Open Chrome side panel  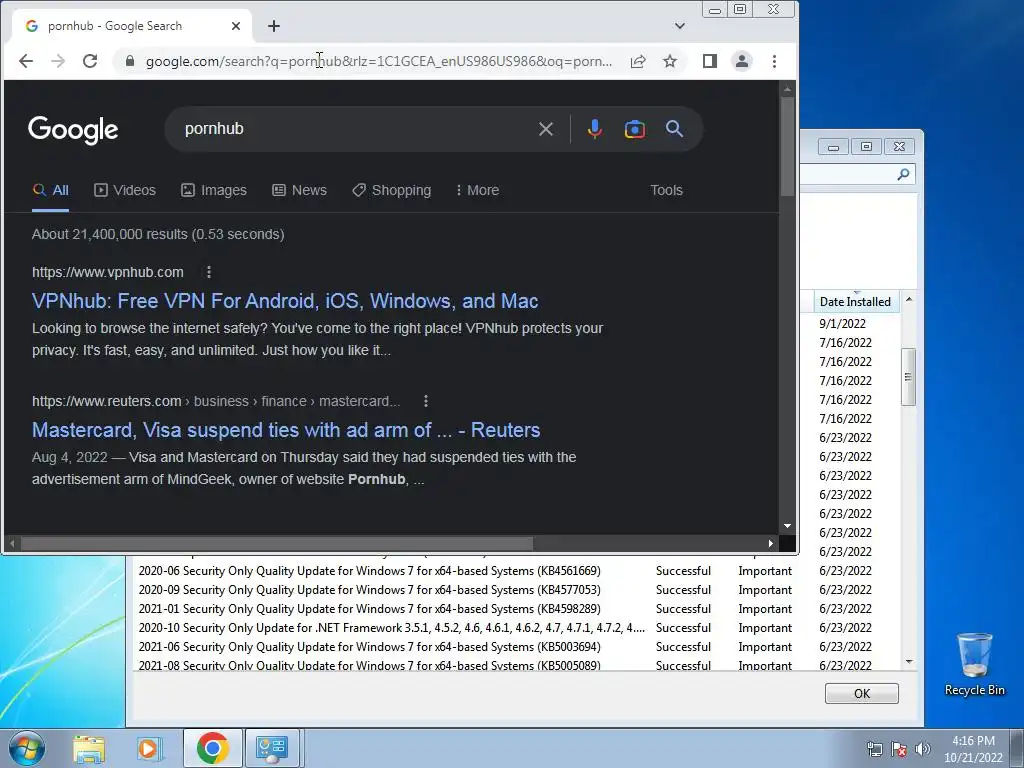coord(710,61)
